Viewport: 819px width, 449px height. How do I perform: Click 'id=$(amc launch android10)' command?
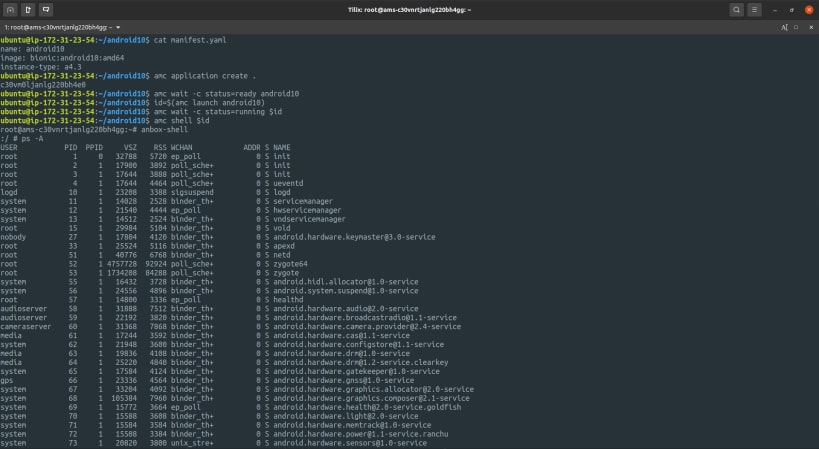(x=209, y=102)
